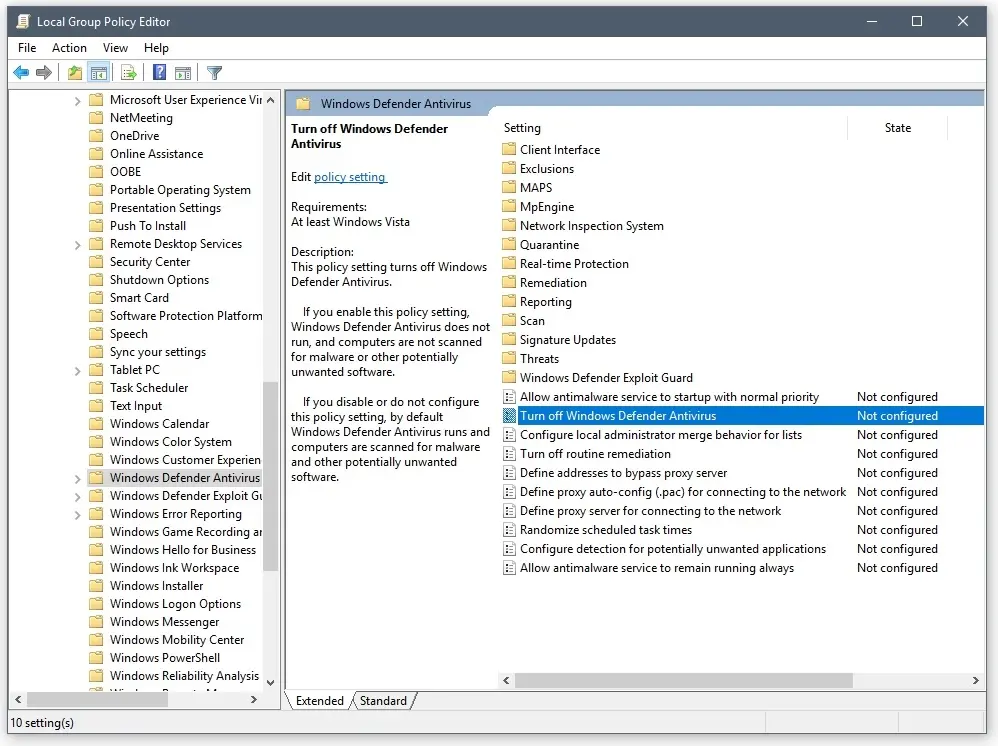The width and height of the screenshot is (998, 746).
Task: Click the Local Group Policy Editor title bar icon
Action: (x=23, y=22)
